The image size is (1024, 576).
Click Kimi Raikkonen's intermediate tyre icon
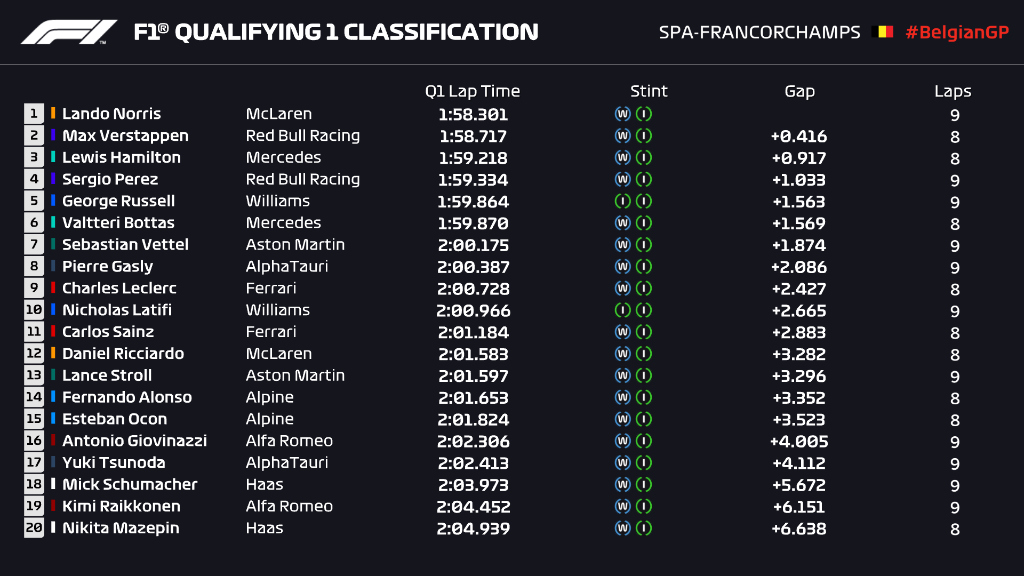coord(644,506)
